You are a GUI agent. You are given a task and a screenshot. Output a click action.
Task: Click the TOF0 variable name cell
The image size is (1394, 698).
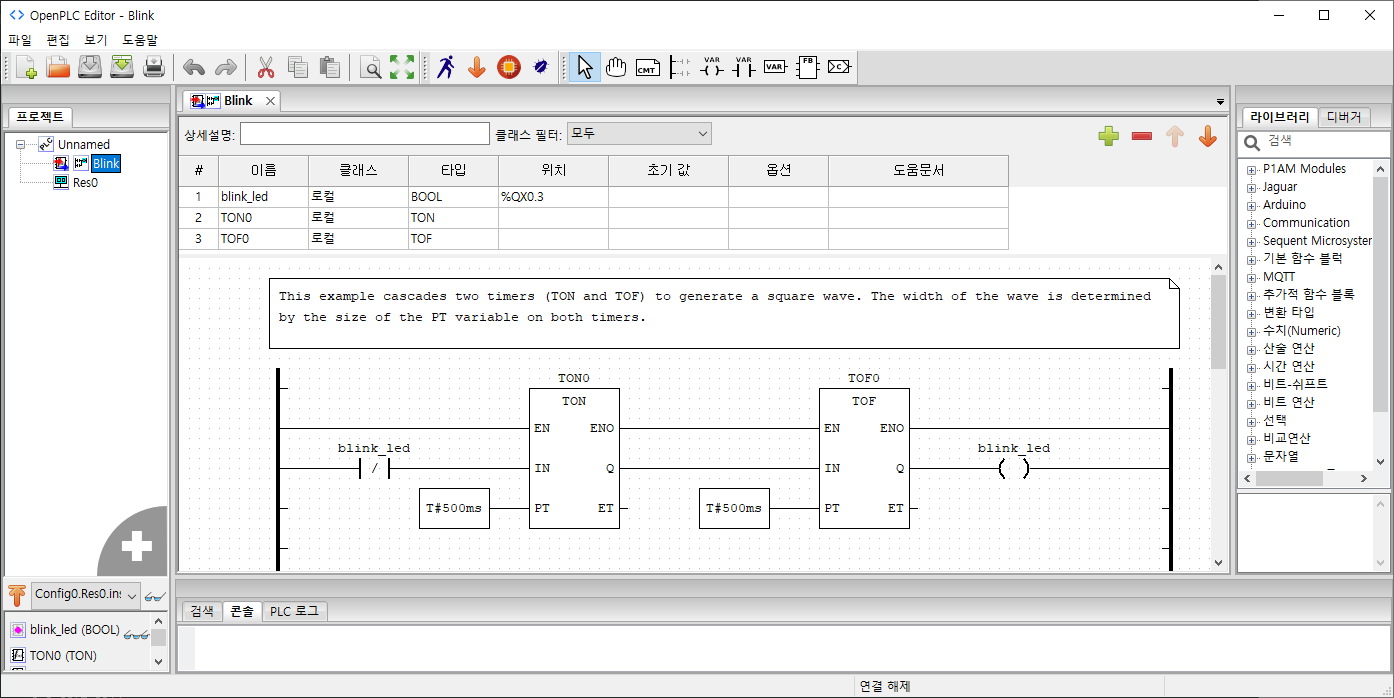[263, 239]
